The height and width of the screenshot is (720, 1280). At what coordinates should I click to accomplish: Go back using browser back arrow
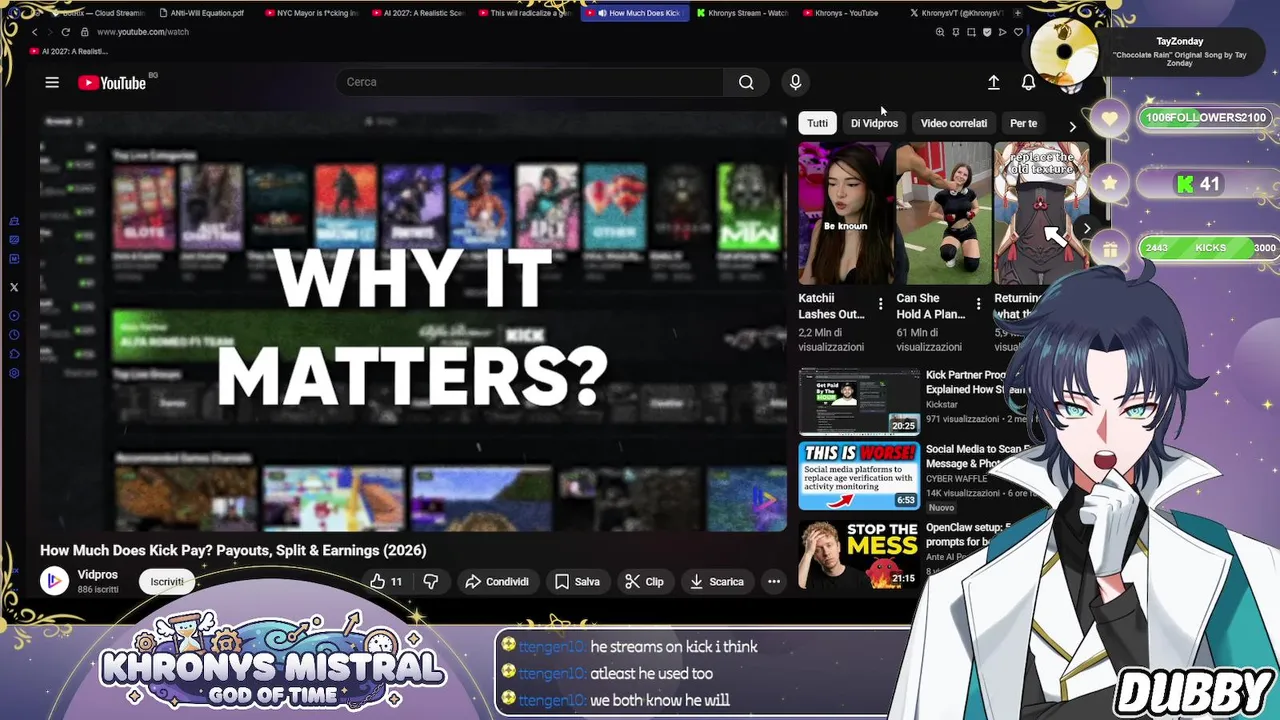(x=35, y=32)
